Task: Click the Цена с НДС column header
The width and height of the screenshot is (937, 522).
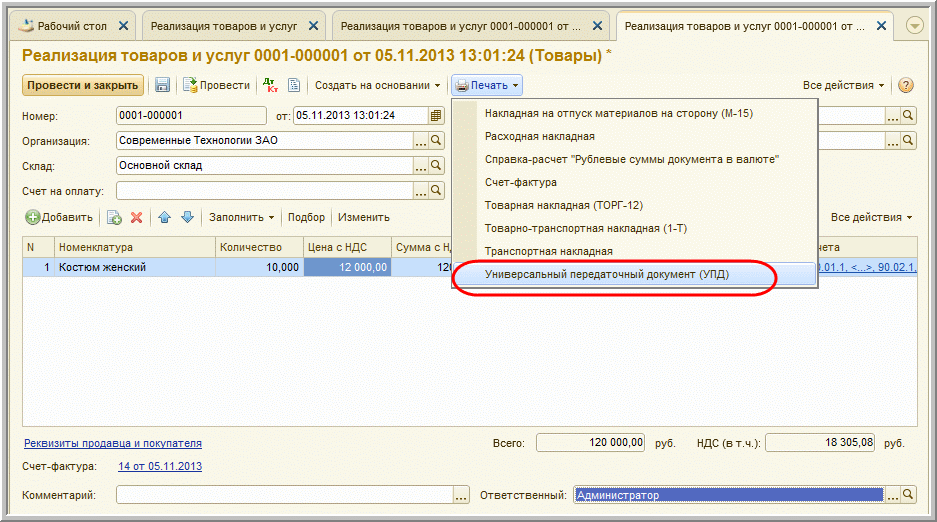Action: 348,247
